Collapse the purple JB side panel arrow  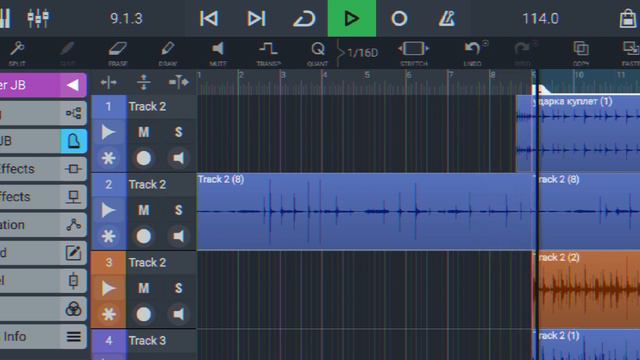(x=73, y=85)
